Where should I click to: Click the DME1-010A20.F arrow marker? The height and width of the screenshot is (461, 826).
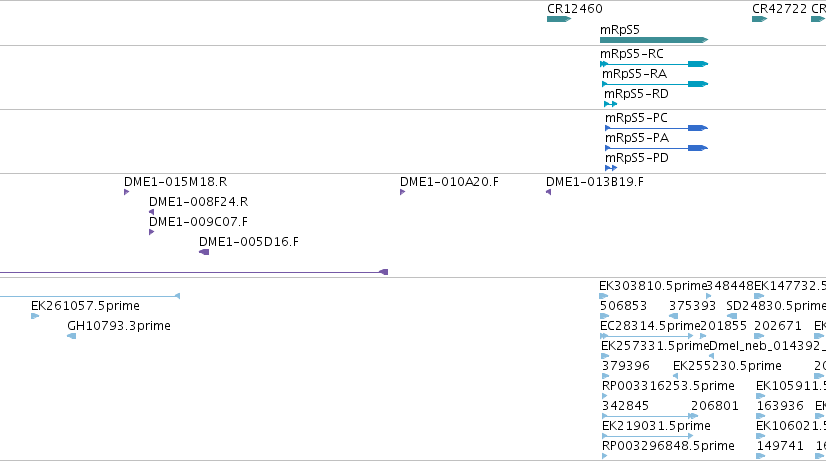click(x=403, y=192)
